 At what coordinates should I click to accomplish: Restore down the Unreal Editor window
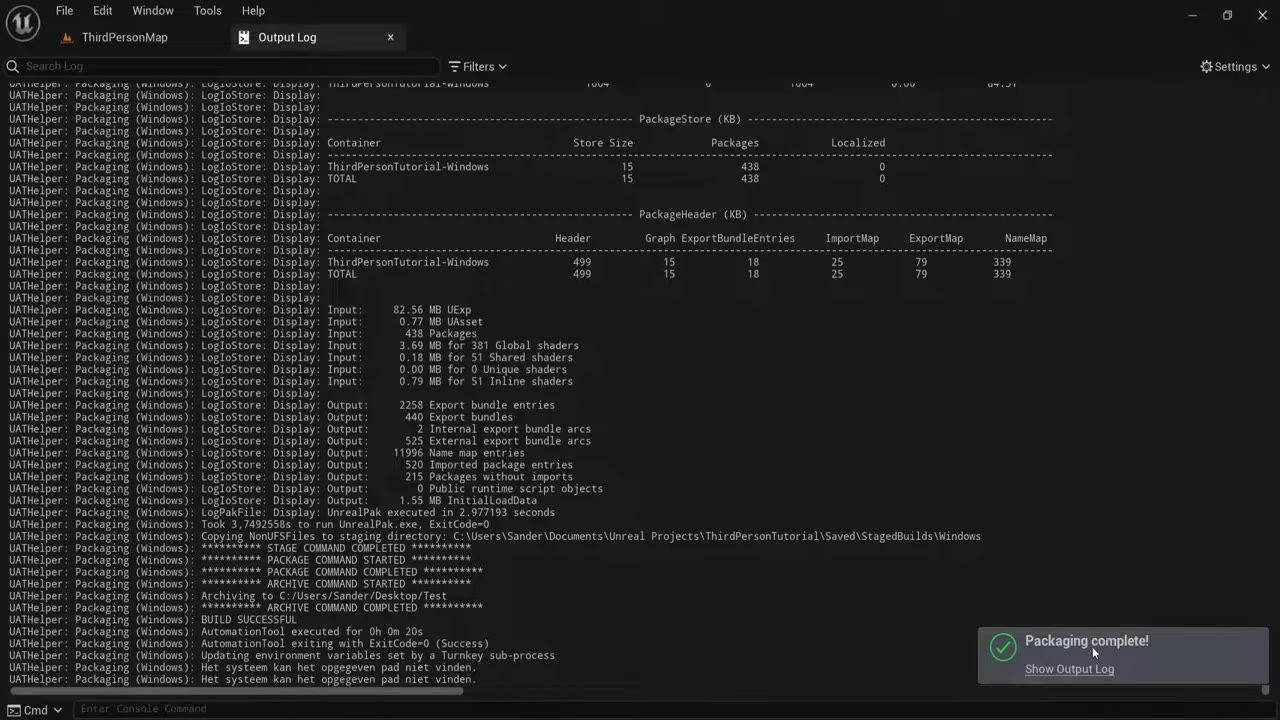pyautogui.click(x=1227, y=15)
